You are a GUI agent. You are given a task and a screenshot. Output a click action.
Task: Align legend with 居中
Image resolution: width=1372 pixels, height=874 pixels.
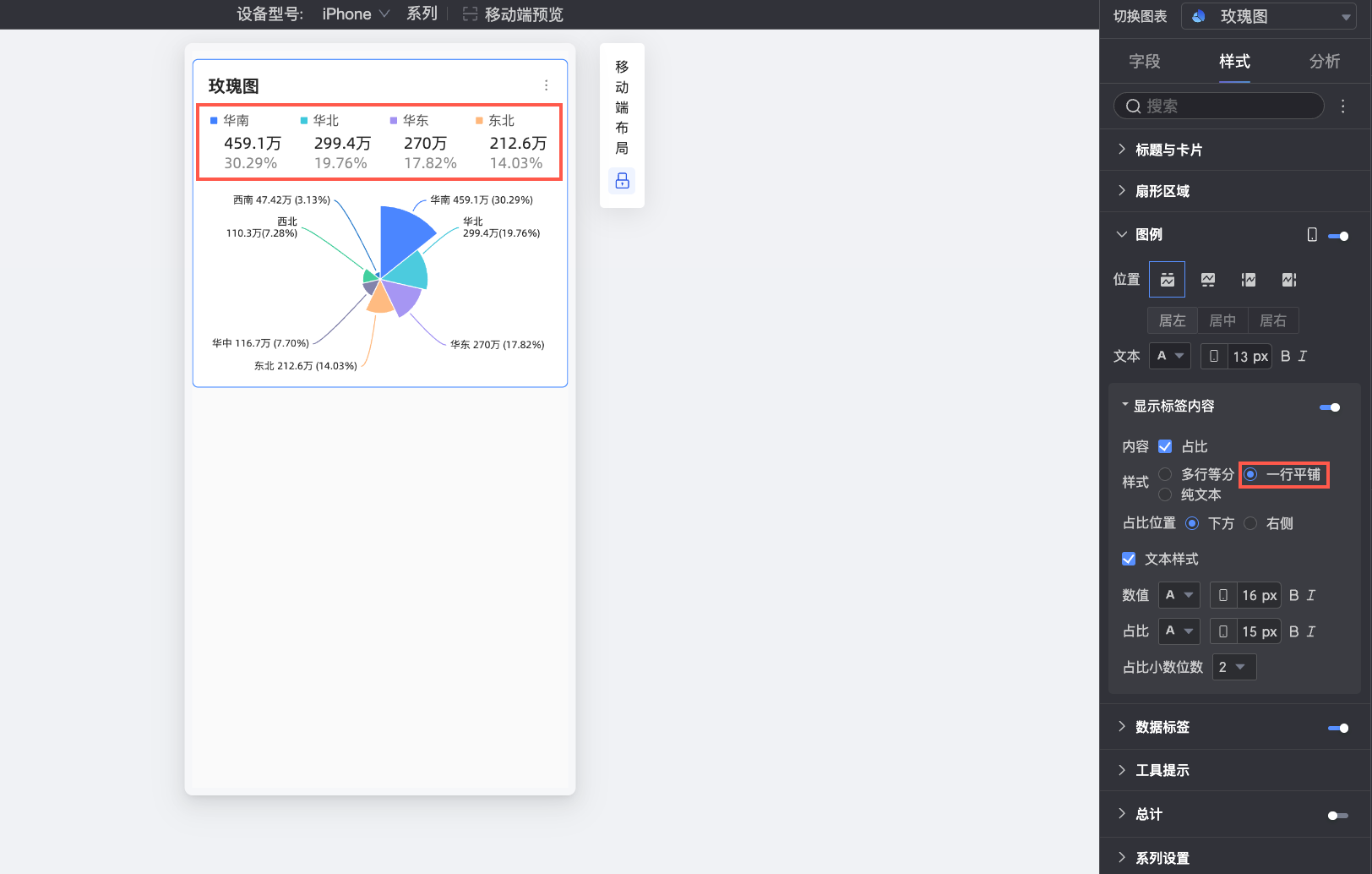(x=1222, y=320)
